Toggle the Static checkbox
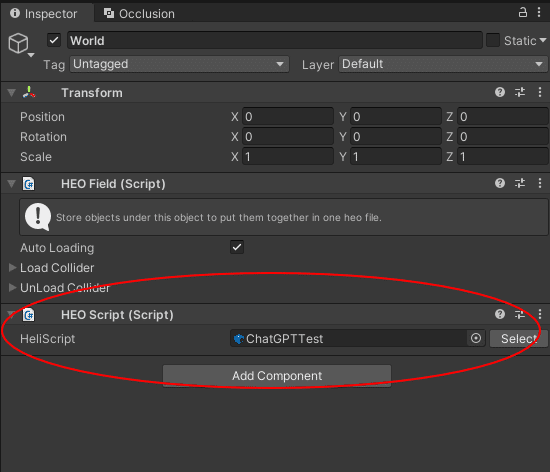550x472 pixels. point(492,40)
